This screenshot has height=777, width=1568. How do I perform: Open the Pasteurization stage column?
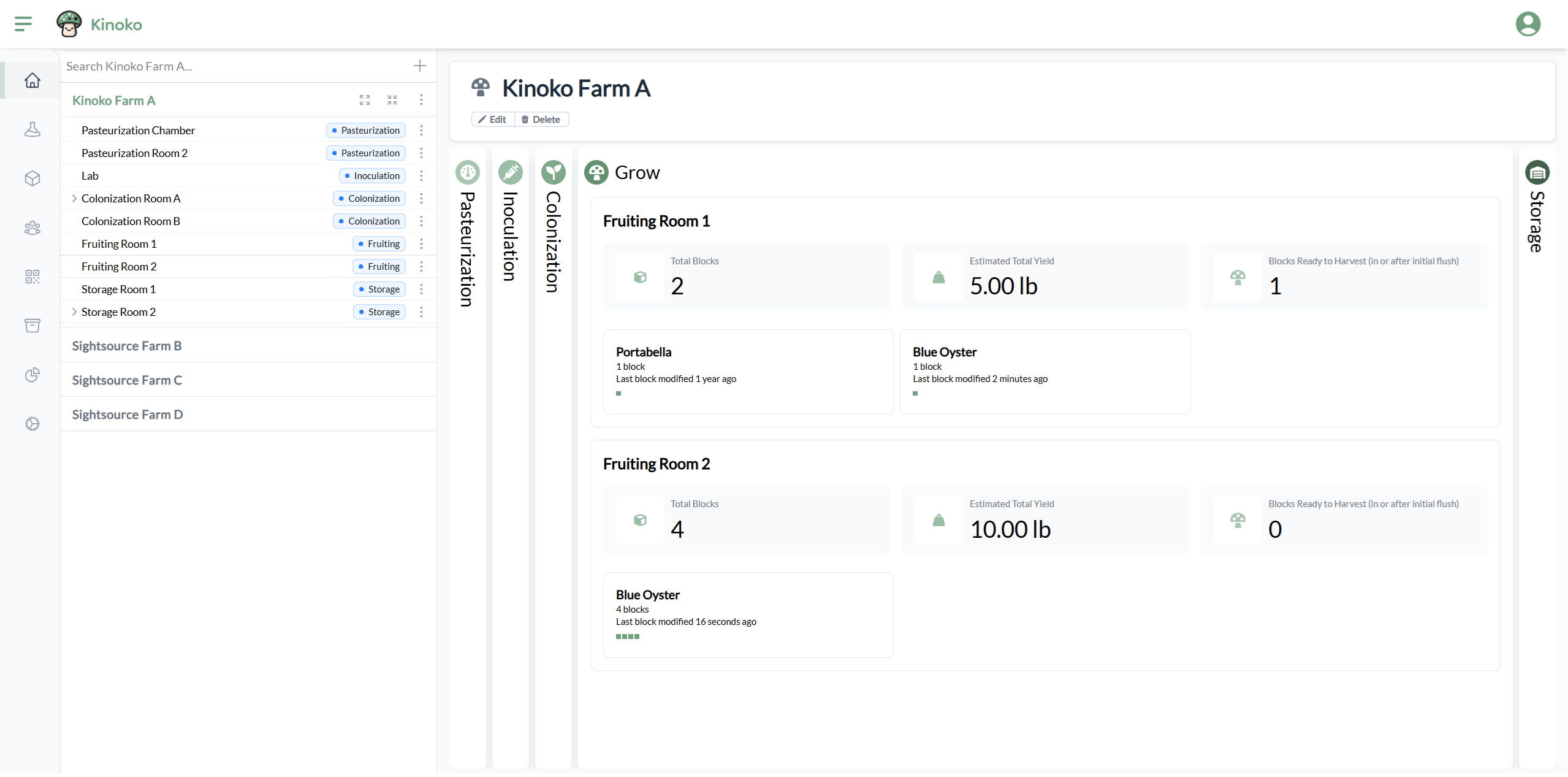pyautogui.click(x=467, y=245)
